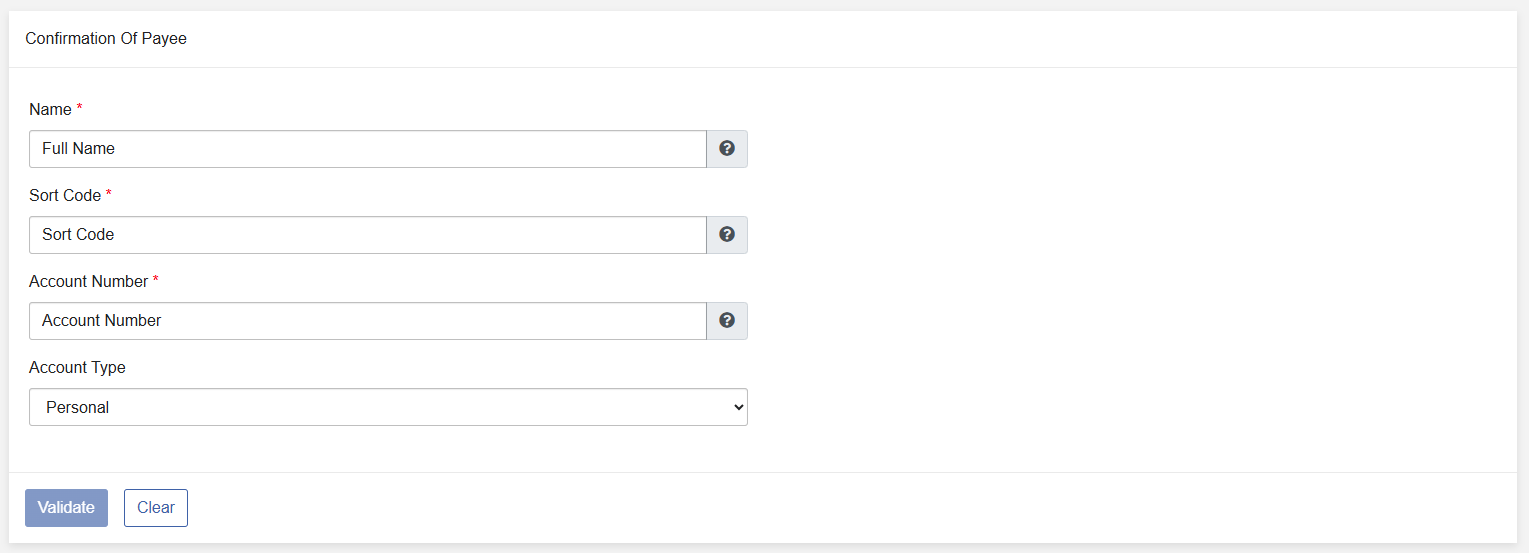Click the footer bar containing Validate and Clear
The width and height of the screenshot is (1529, 553).
pyautogui.click(x=763, y=508)
